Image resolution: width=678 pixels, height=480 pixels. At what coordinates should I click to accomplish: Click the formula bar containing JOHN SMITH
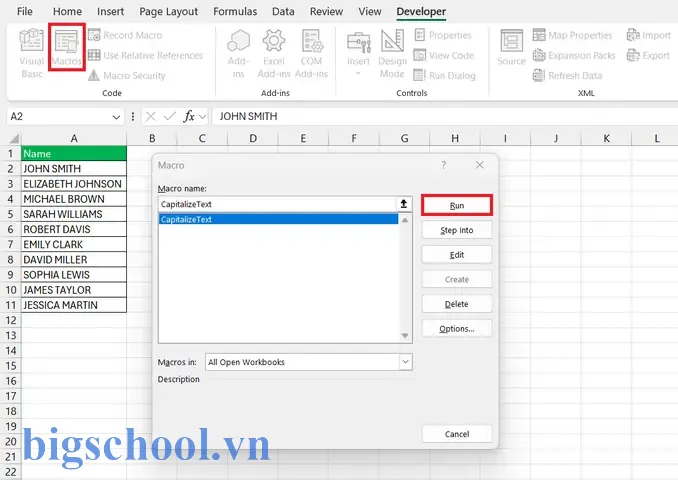(x=445, y=116)
